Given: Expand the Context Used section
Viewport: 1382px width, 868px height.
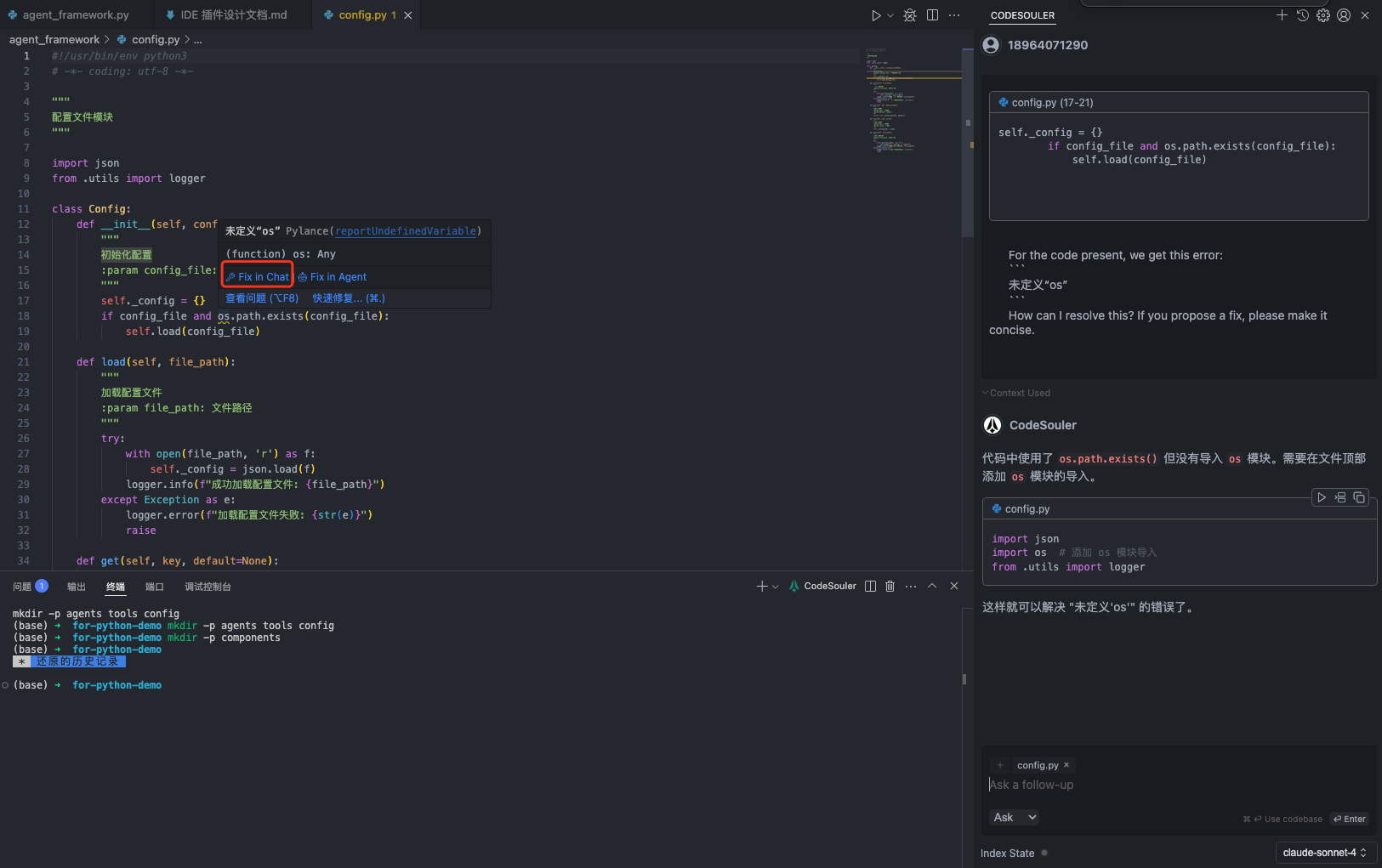Looking at the screenshot, I should tap(1016, 393).
